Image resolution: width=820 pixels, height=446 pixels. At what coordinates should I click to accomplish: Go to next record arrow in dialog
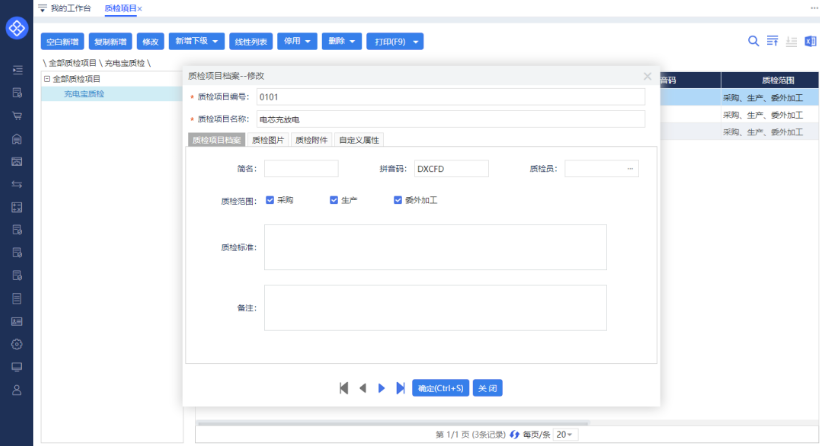click(381, 388)
